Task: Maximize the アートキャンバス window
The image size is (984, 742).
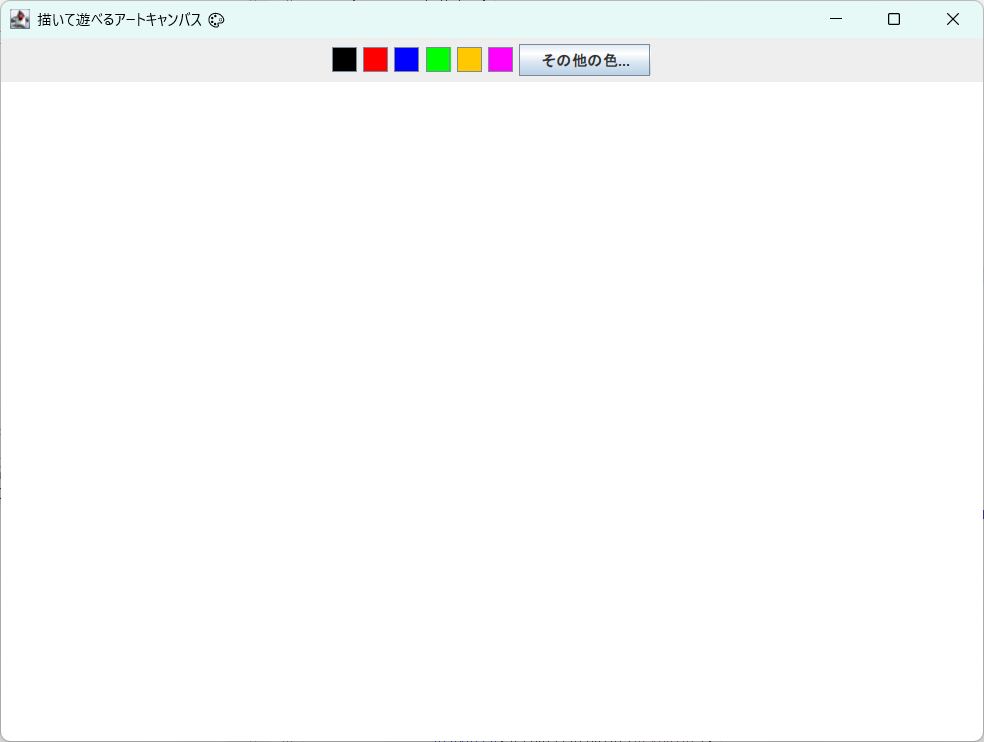Action: click(x=894, y=19)
